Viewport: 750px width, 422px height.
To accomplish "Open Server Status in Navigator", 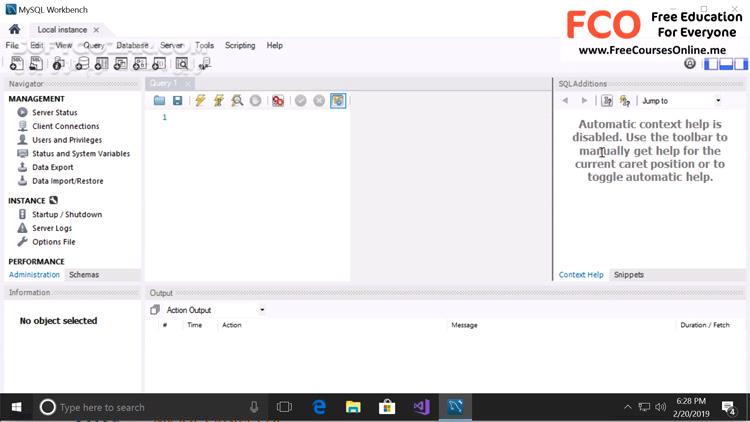I will [55, 112].
